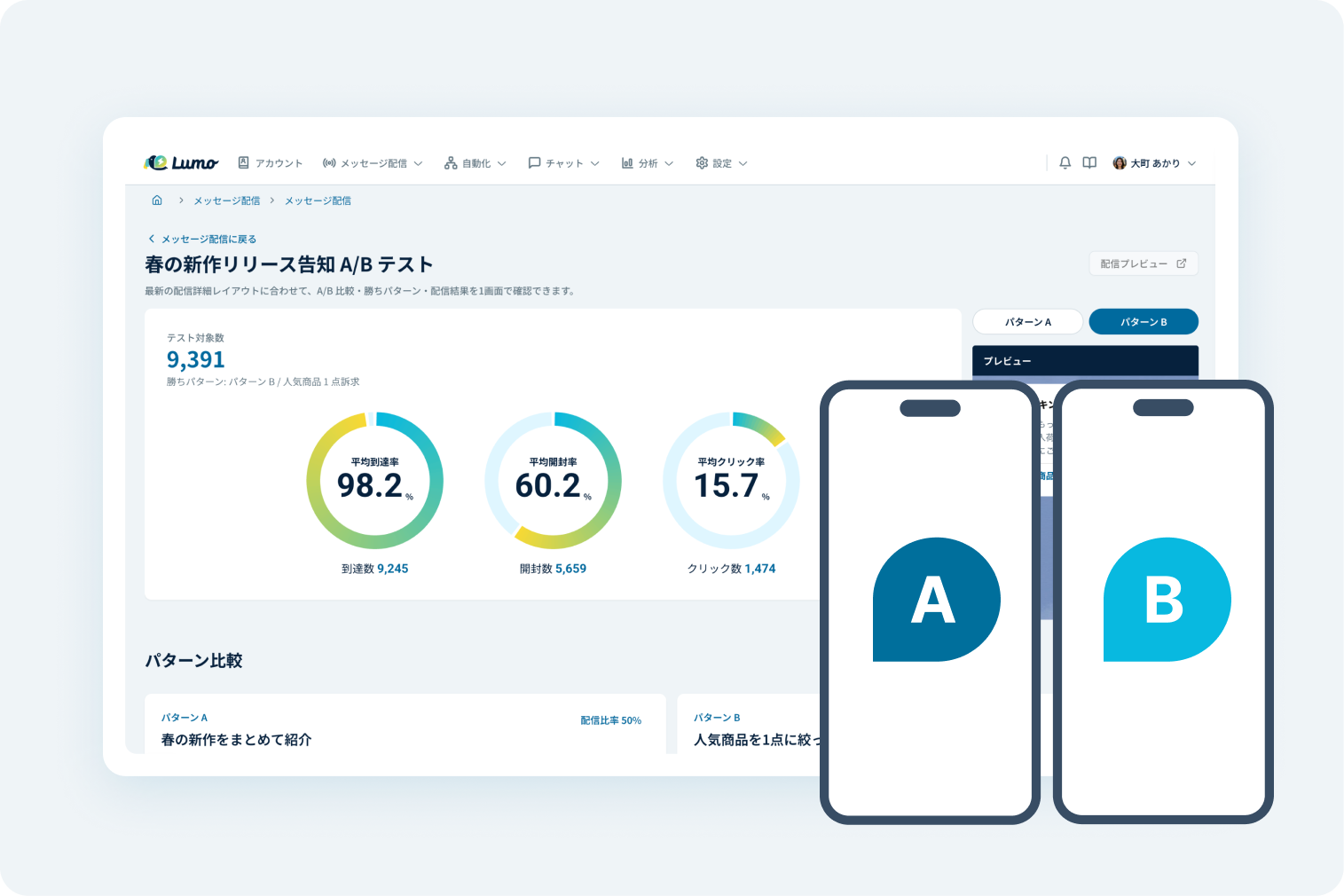Select the broadcast icon next to メッセージ配信
The image size is (1344, 896).
pyautogui.click(x=329, y=162)
